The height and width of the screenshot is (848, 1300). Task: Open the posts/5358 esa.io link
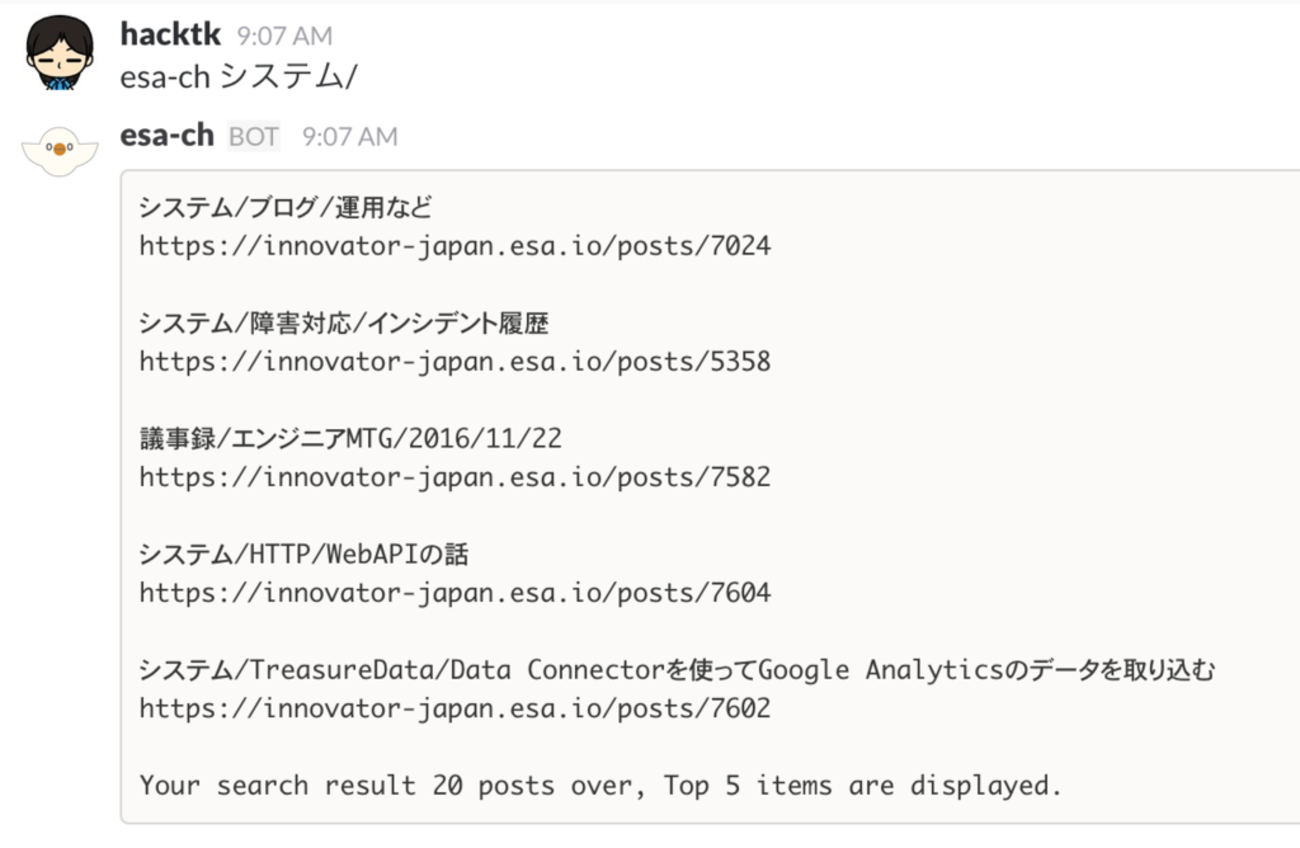point(455,361)
